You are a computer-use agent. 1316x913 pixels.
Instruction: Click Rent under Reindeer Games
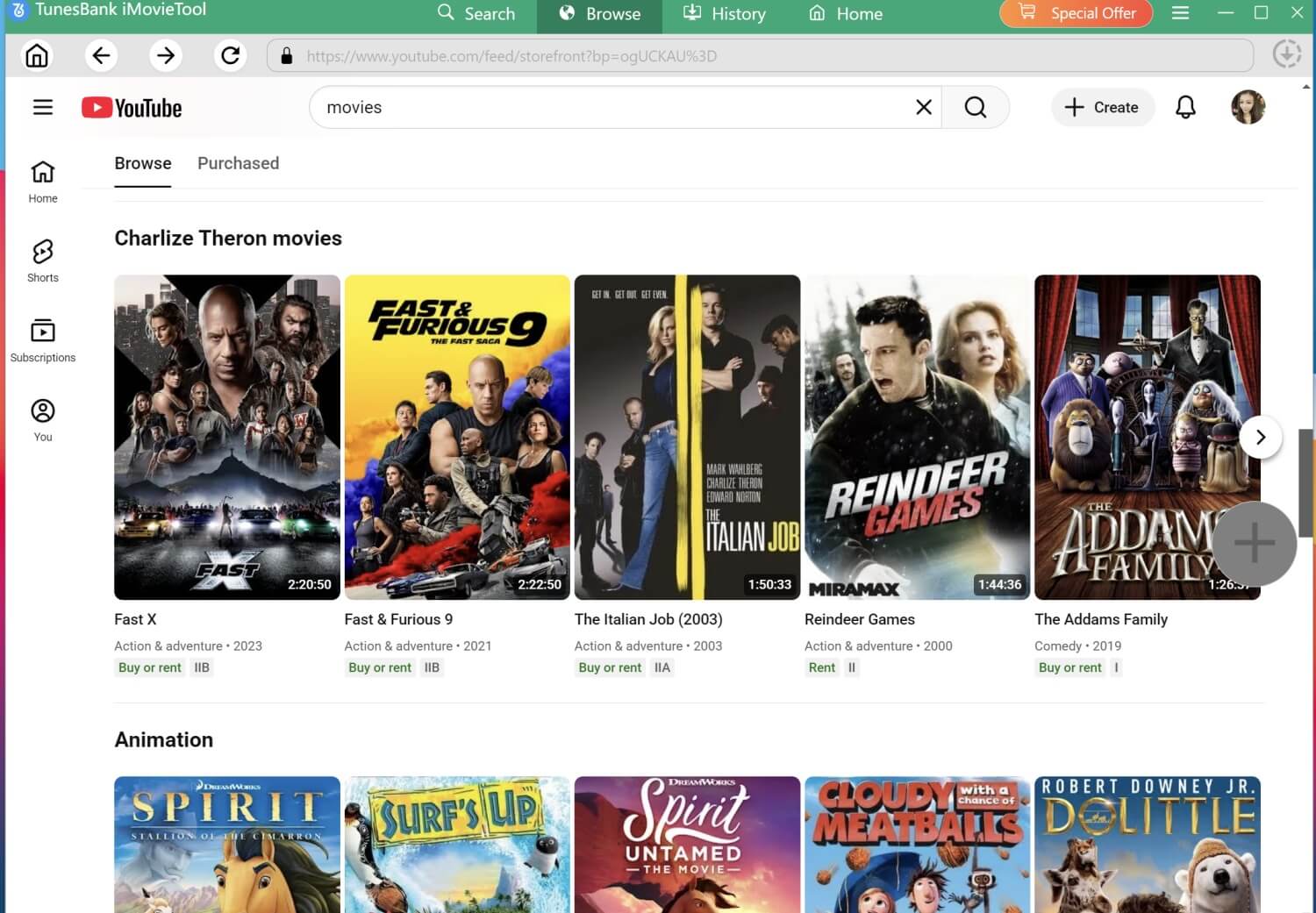tap(822, 667)
